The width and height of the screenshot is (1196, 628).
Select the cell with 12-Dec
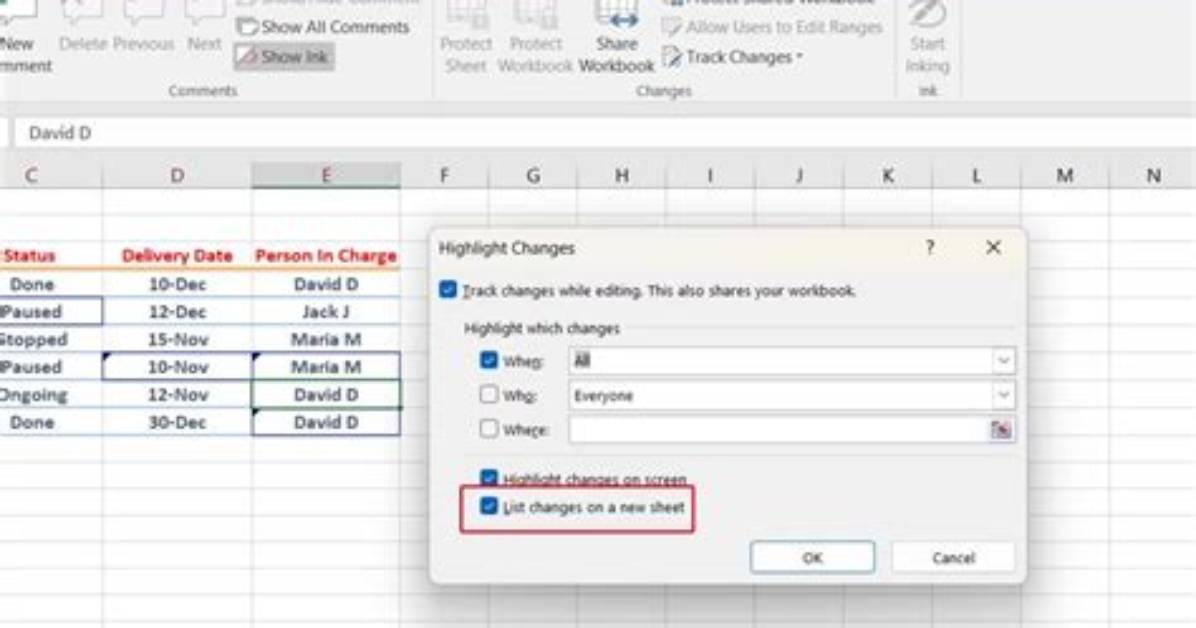(x=177, y=311)
